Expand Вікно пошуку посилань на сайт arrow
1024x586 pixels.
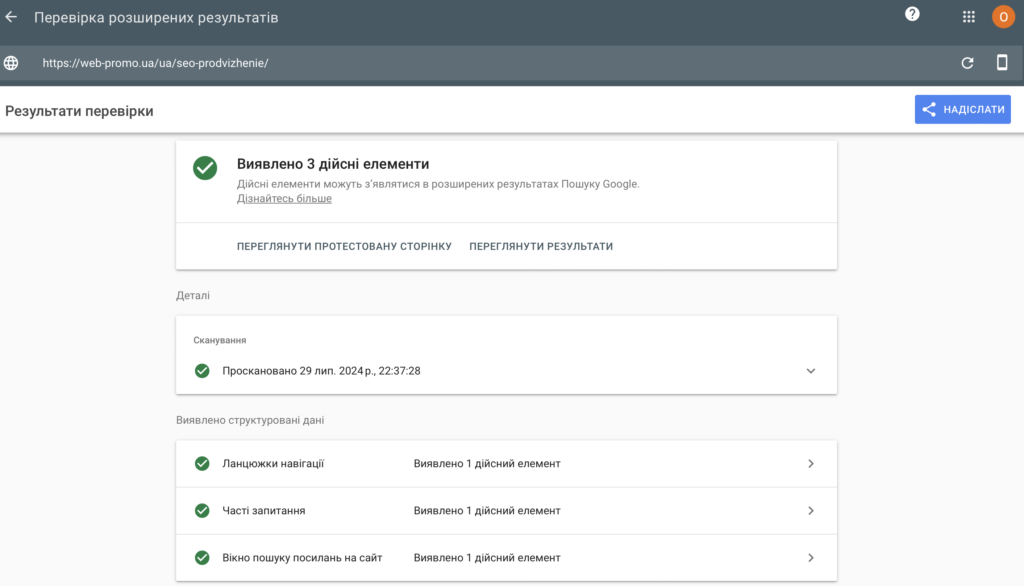[811, 558]
